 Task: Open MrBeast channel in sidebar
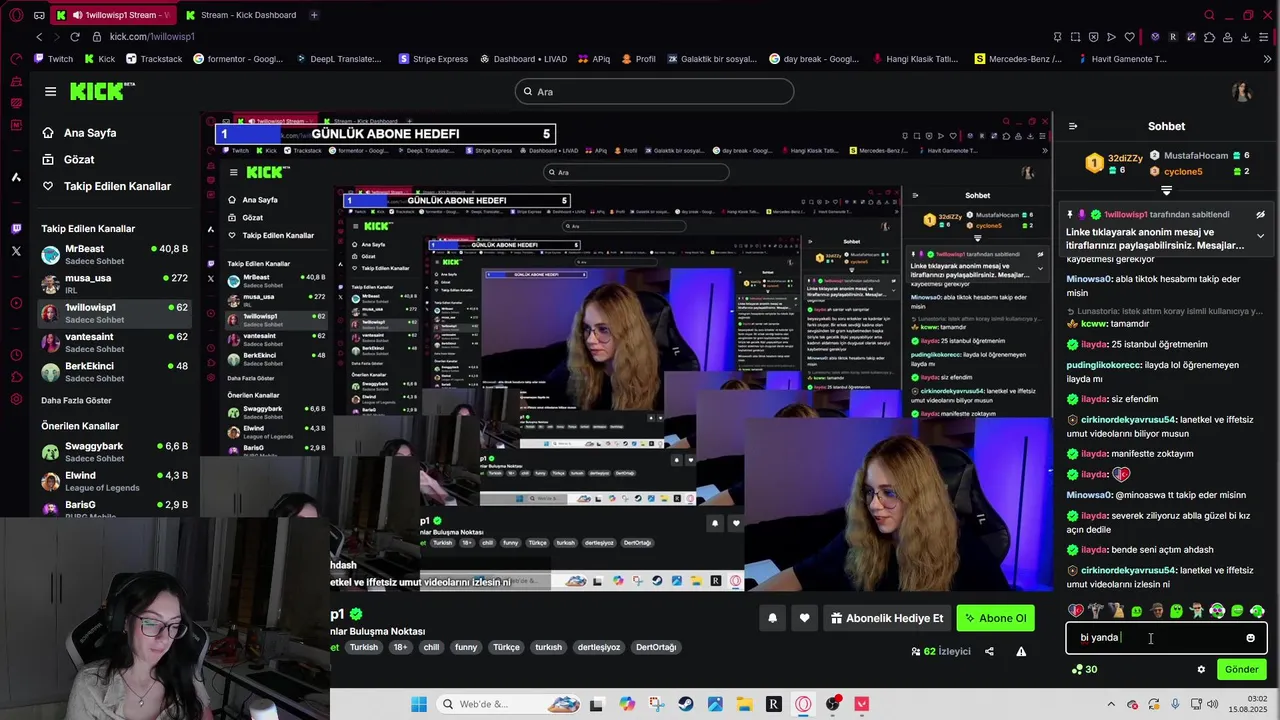click(x=114, y=254)
